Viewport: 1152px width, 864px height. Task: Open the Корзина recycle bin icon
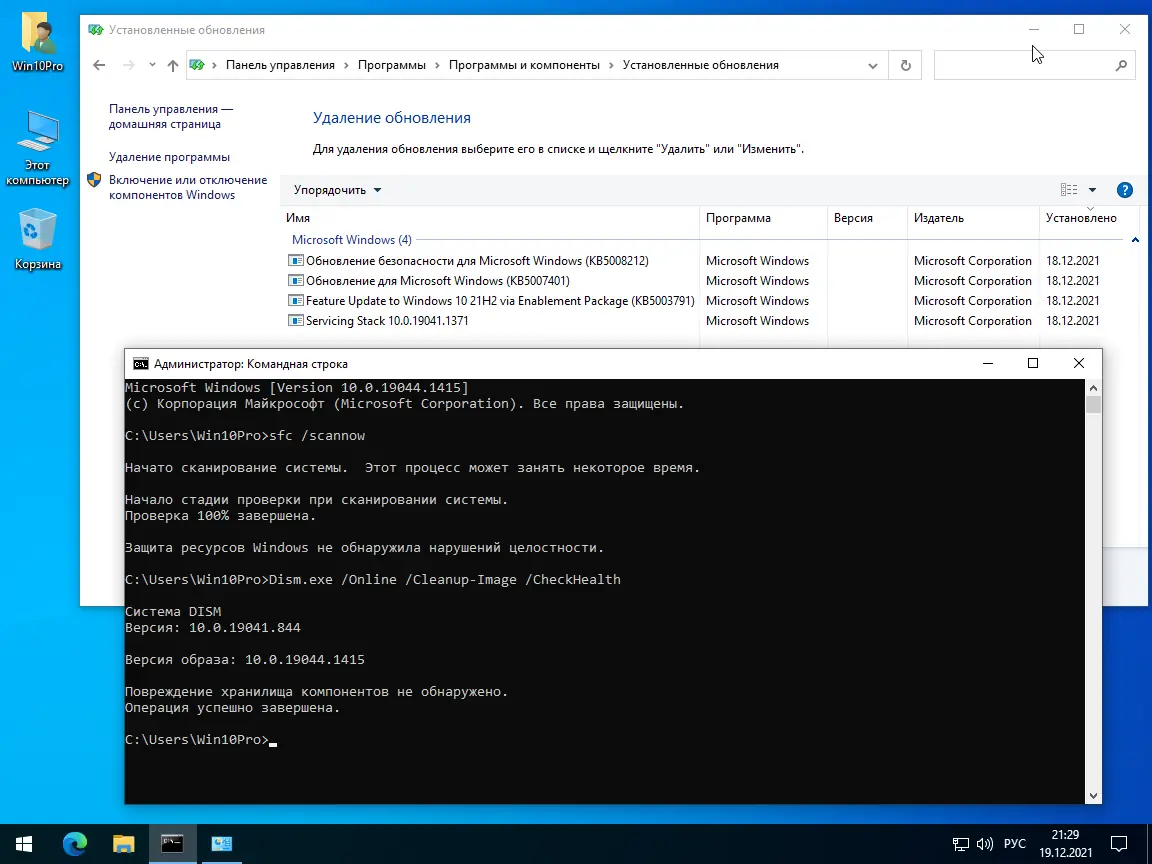pyautogui.click(x=37, y=239)
